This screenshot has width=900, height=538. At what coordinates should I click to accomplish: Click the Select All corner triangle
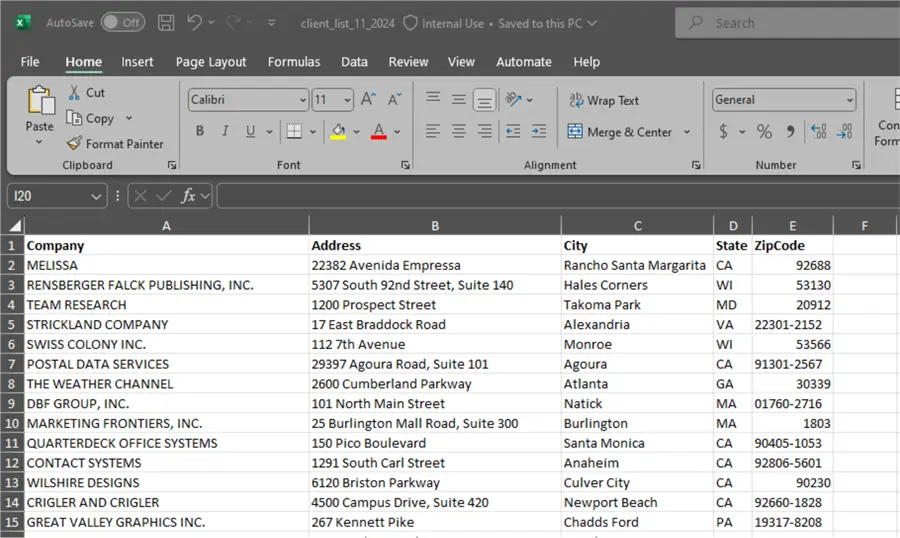coord(13,225)
